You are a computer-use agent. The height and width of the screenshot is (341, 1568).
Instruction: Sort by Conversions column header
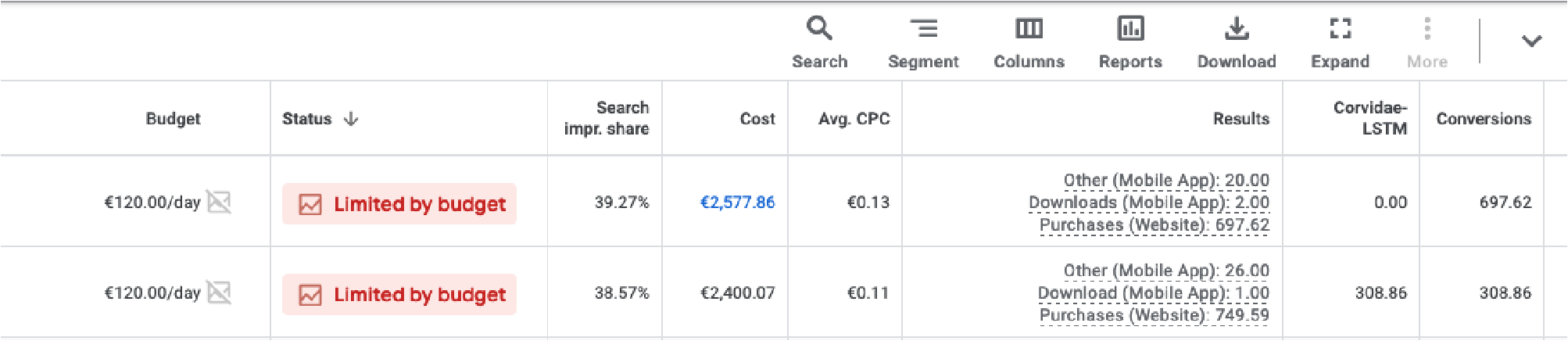[x=1483, y=119]
